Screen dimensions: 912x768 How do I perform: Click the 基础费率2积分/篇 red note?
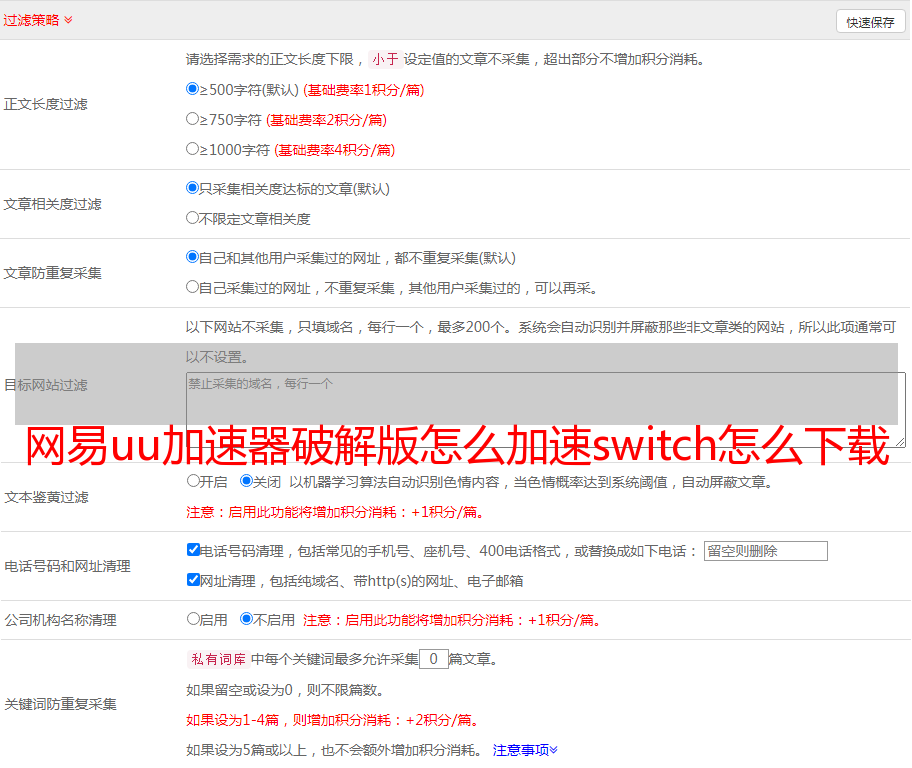pos(326,120)
